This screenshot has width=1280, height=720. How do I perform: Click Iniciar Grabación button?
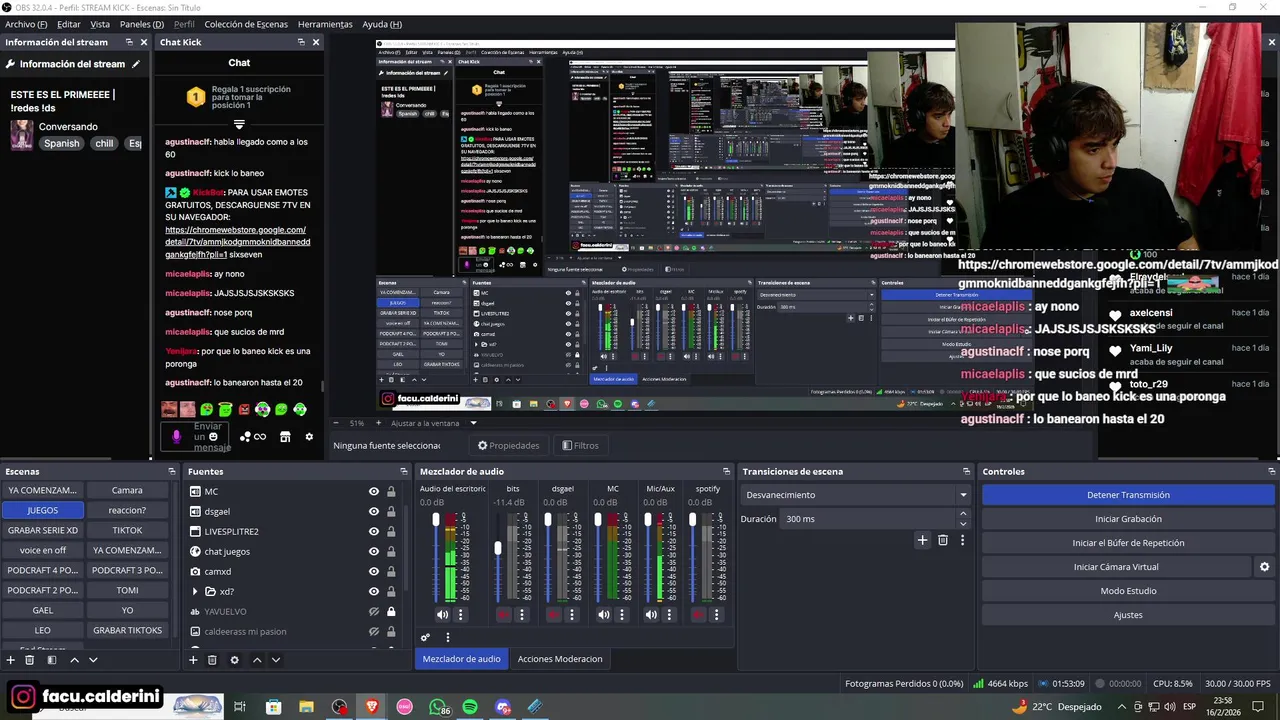coord(1128,519)
